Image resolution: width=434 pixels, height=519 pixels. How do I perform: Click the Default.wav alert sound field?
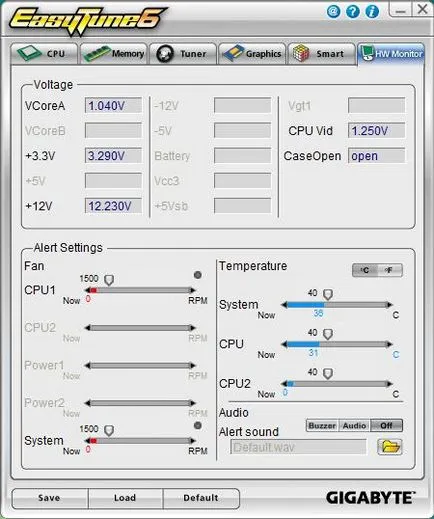[298, 447]
